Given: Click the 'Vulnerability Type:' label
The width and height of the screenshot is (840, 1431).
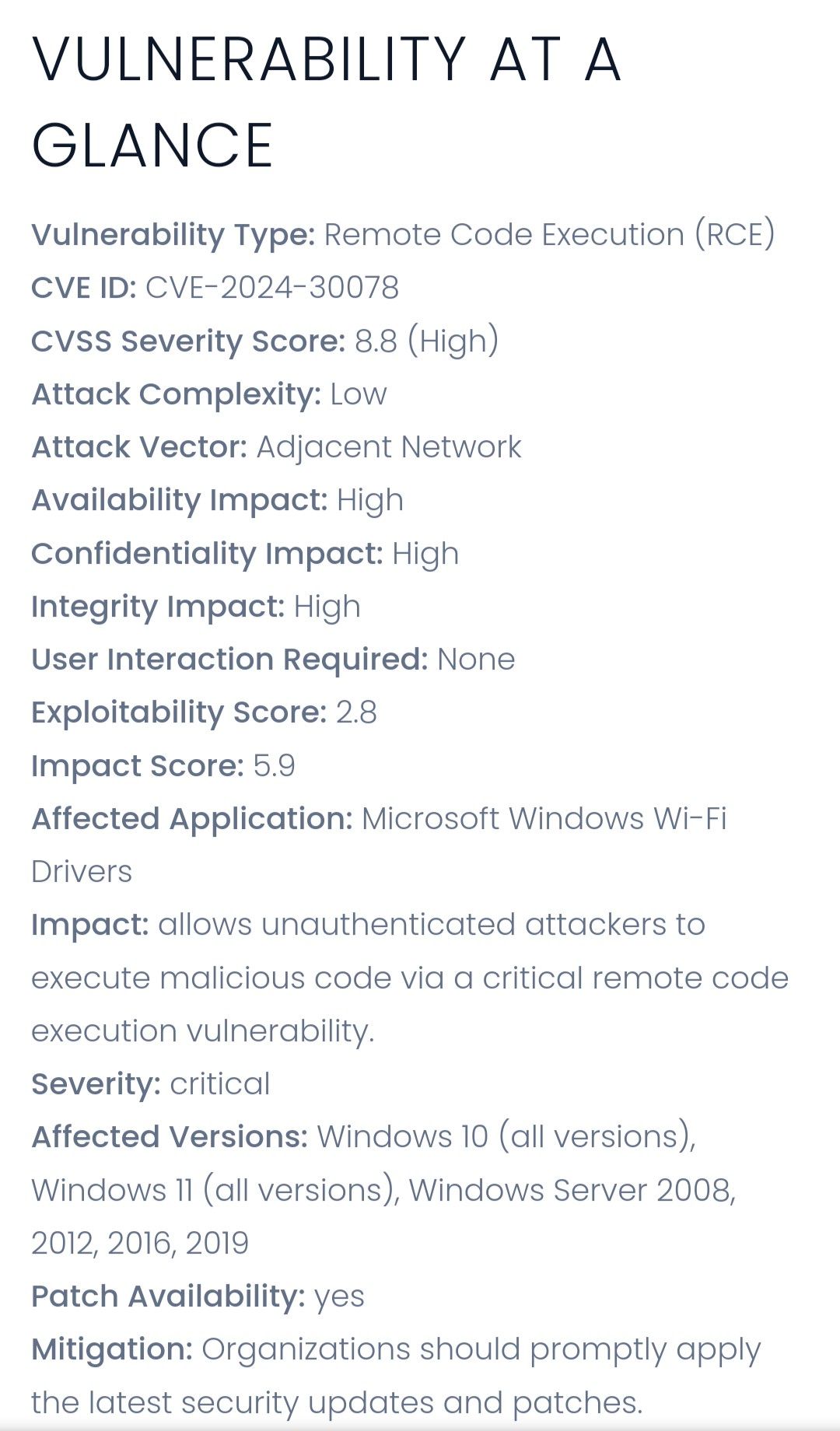Looking at the screenshot, I should coord(173,235).
